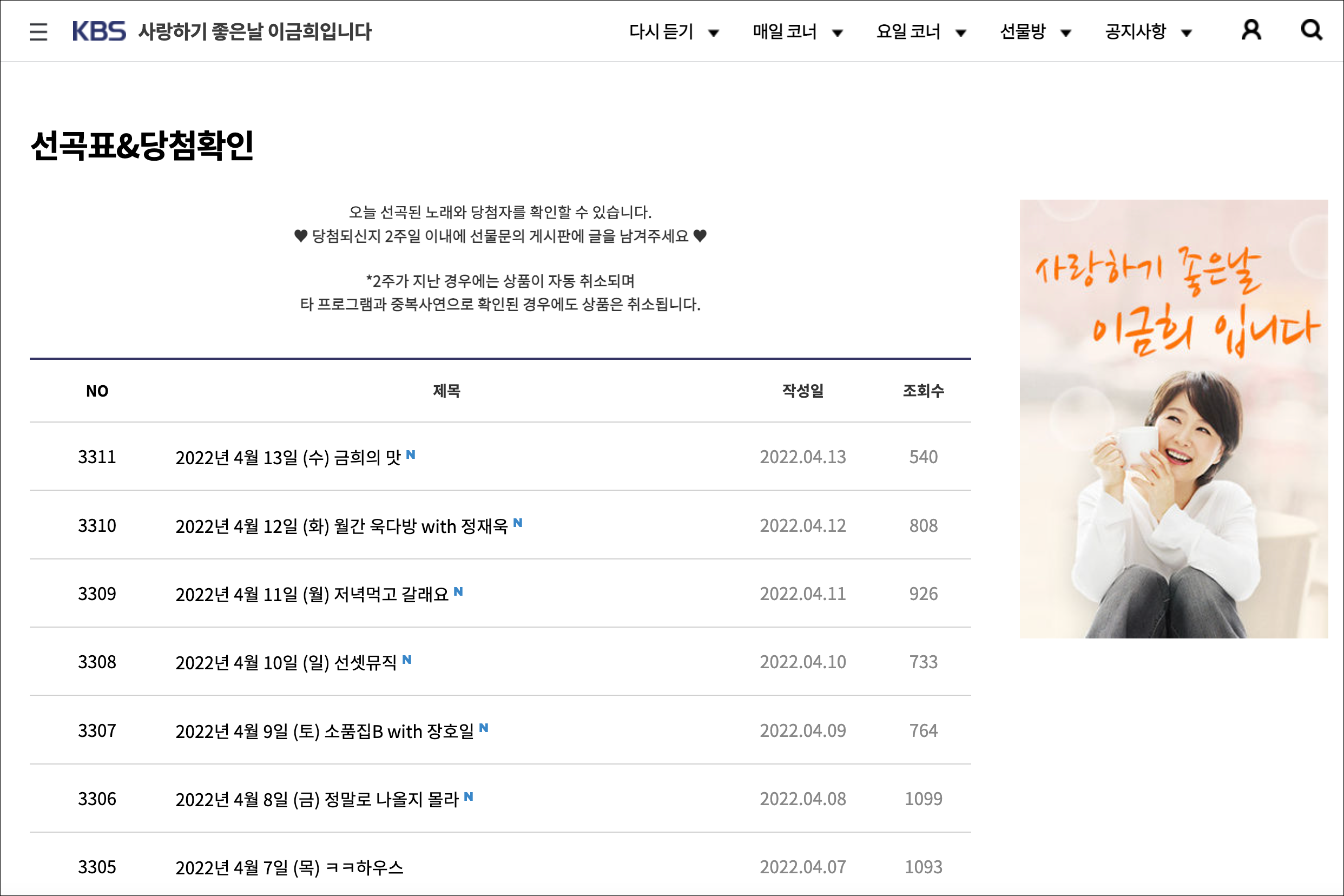Image resolution: width=1344 pixels, height=896 pixels.
Task: Click the KBS logo
Action: [x=99, y=31]
